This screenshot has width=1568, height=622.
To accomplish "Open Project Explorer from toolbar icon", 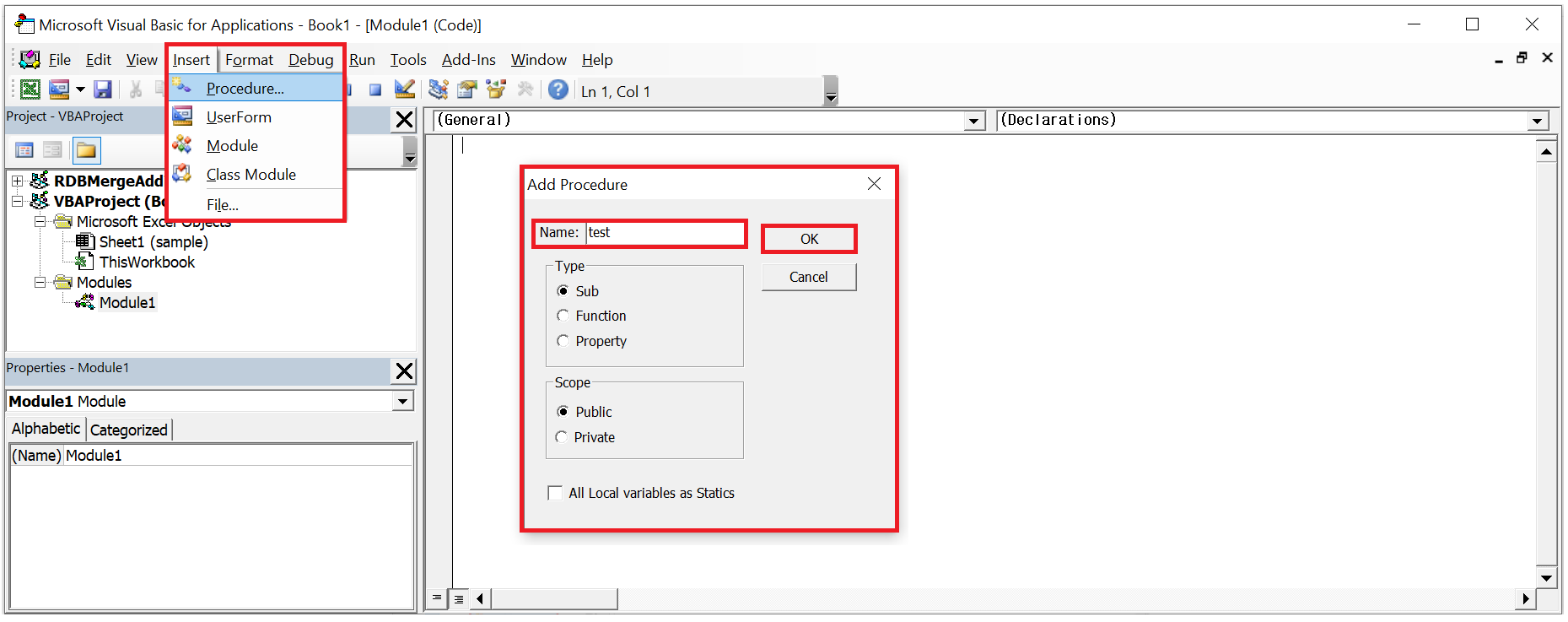I will [x=439, y=89].
